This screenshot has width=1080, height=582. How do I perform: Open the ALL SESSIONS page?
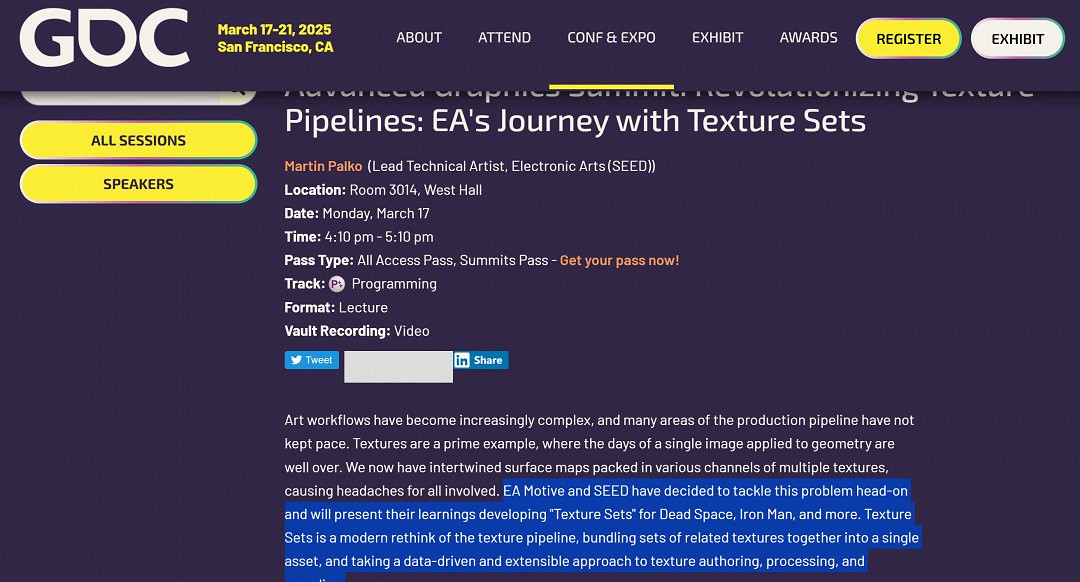(x=138, y=141)
